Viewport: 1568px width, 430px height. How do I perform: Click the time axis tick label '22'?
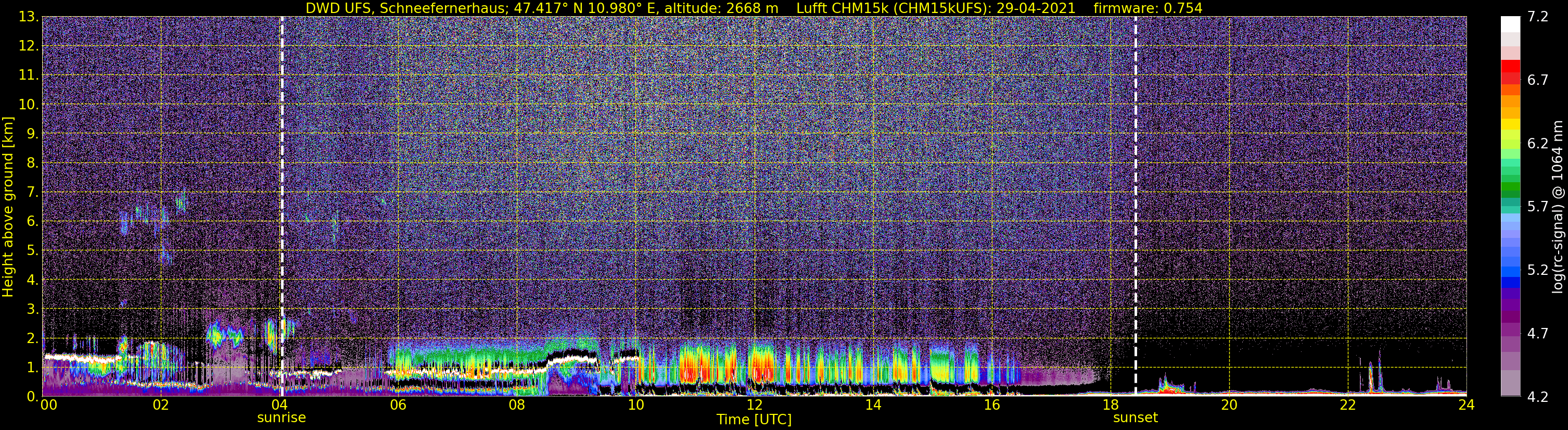1348,406
